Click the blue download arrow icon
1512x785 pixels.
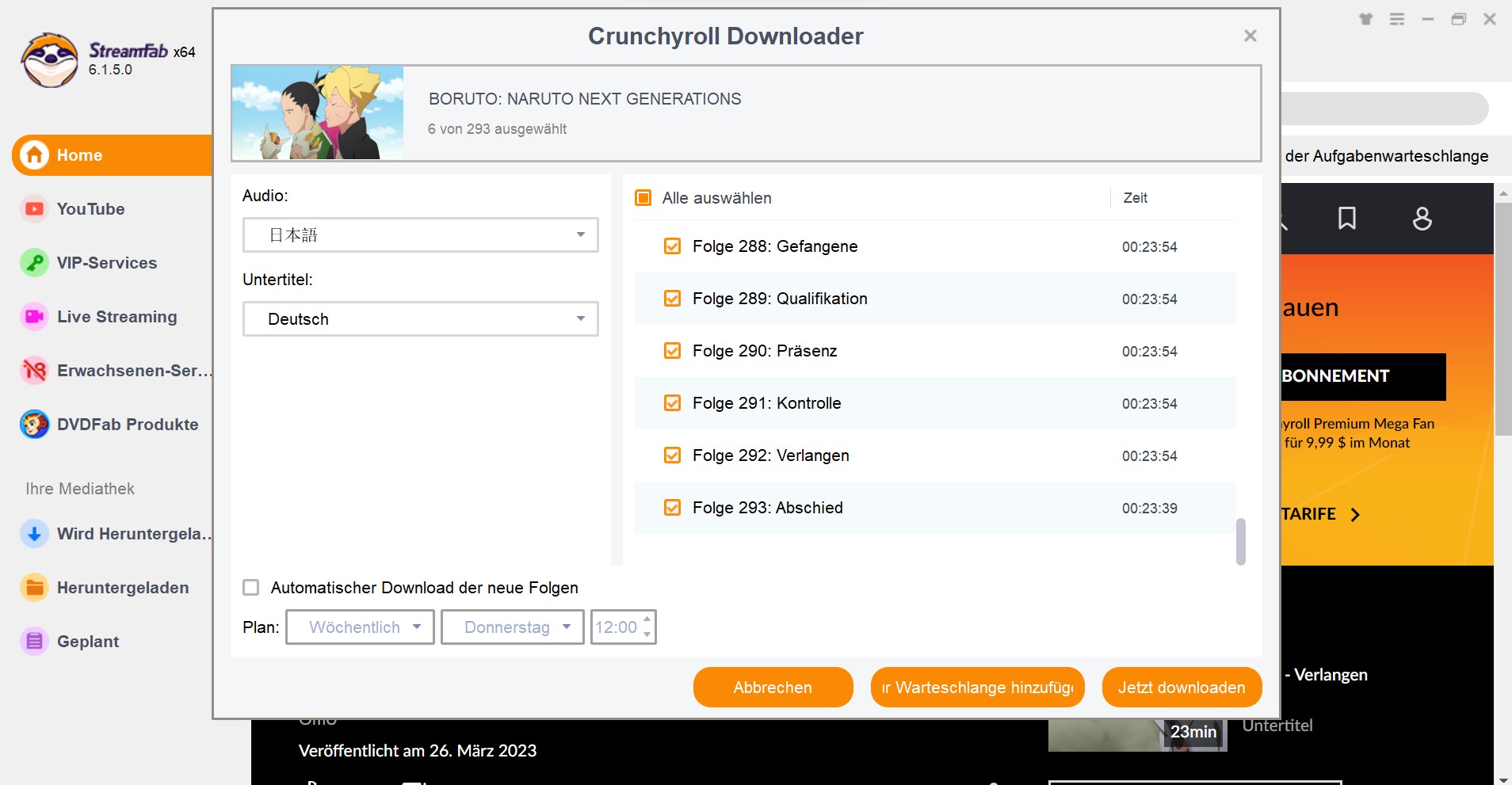click(x=34, y=534)
